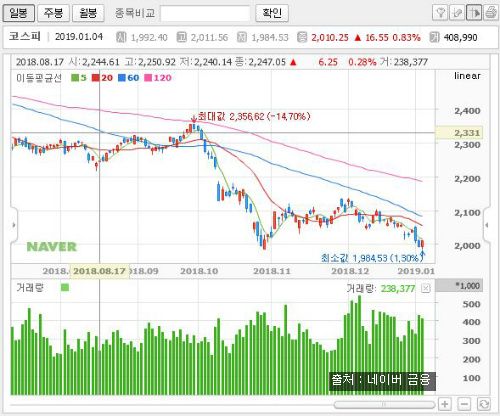500x416 pixels.
Task: Click the 2019.01 axis label
Action: pyautogui.click(x=416, y=271)
